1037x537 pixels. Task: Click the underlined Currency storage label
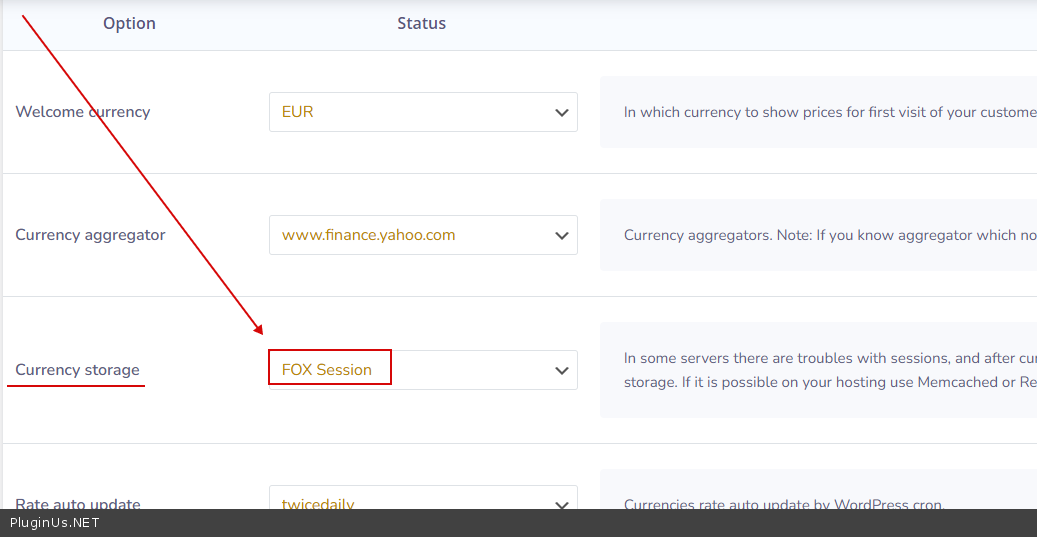tap(76, 370)
